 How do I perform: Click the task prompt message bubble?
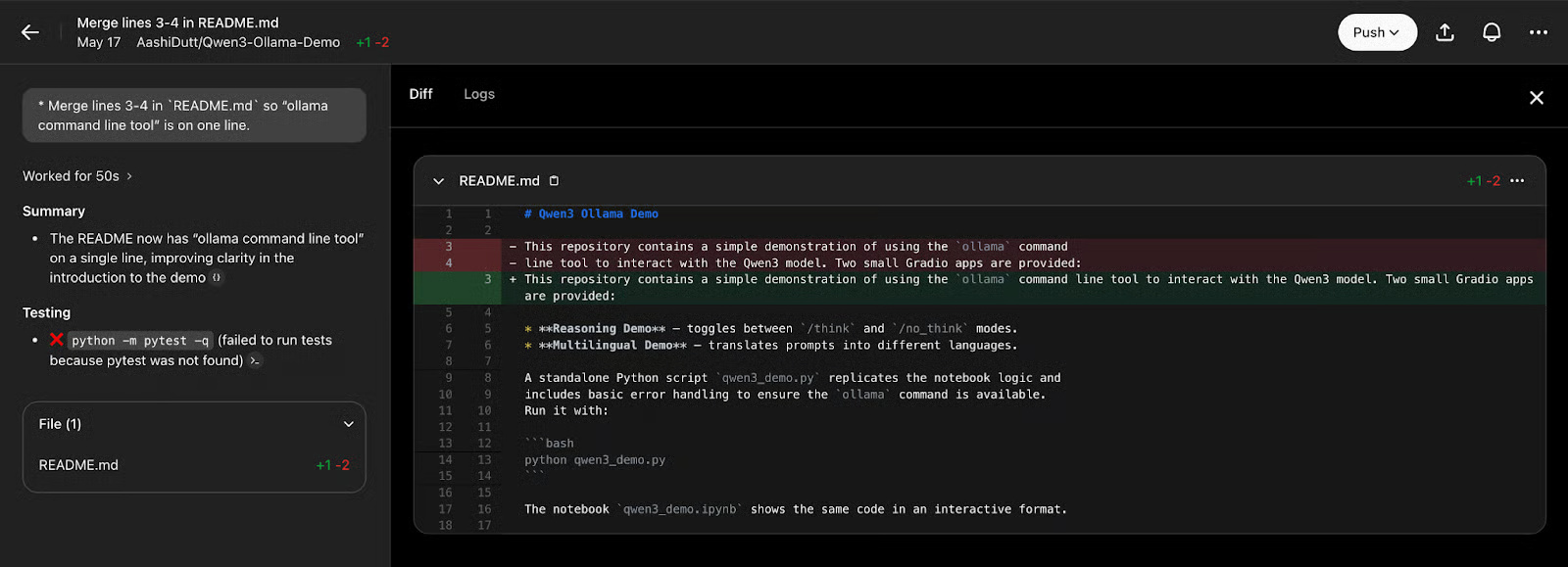(x=194, y=116)
